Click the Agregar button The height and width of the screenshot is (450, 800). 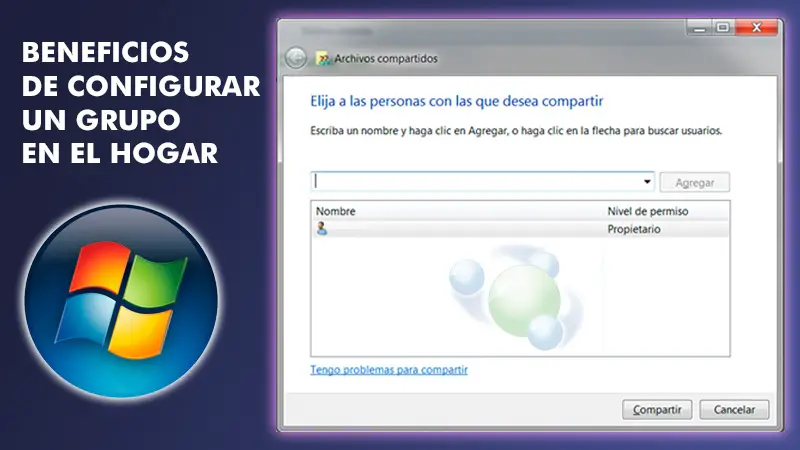(x=694, y=182)
